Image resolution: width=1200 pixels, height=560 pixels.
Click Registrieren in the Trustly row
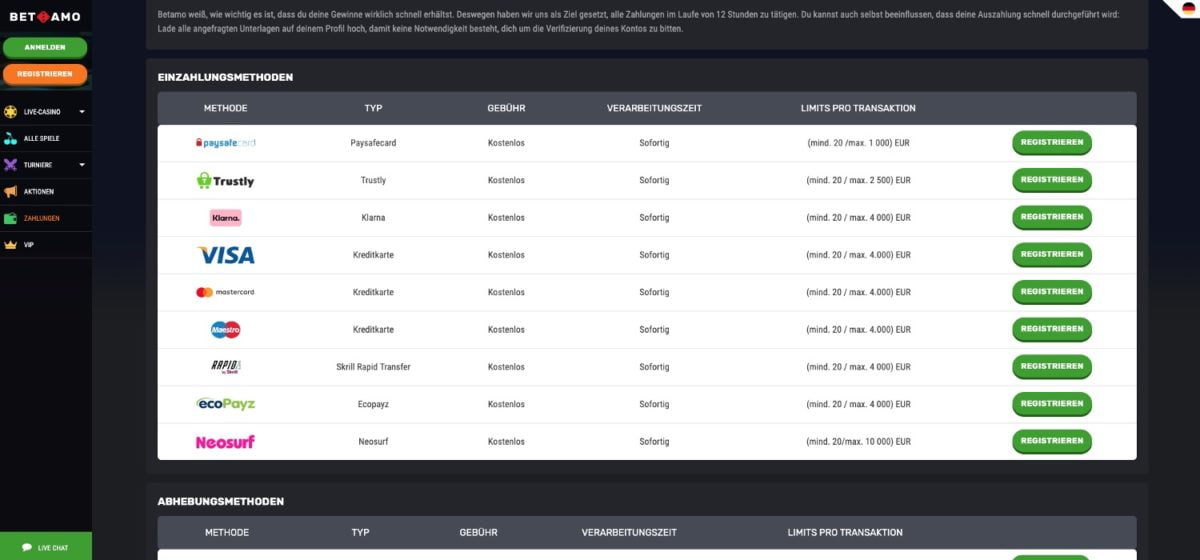[x=1052, y=180]
